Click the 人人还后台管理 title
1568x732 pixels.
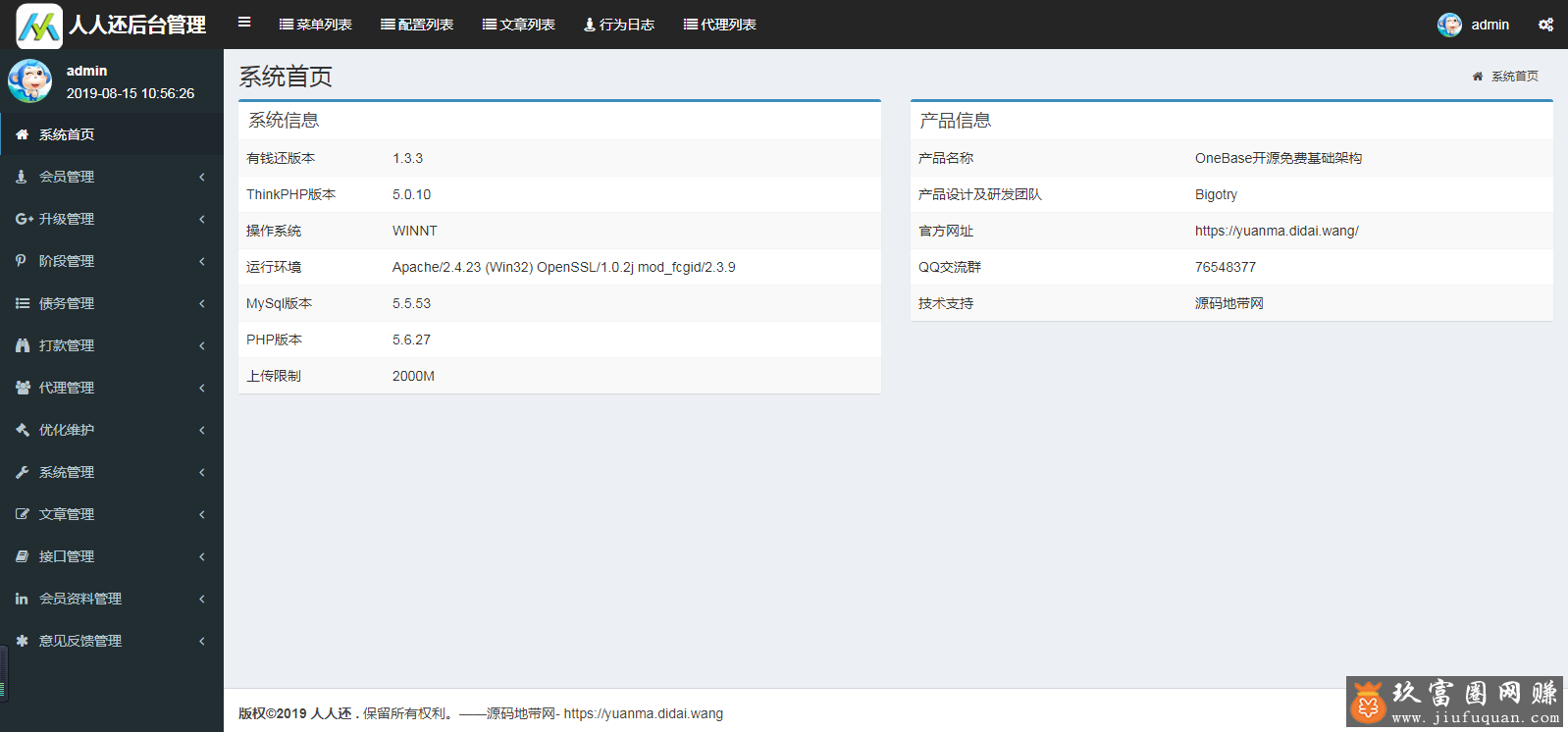(x=137, y=25)
